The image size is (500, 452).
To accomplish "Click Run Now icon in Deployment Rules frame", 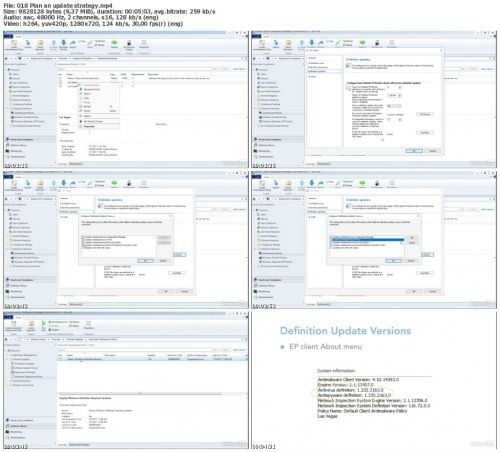I will [x=43, y=324].
